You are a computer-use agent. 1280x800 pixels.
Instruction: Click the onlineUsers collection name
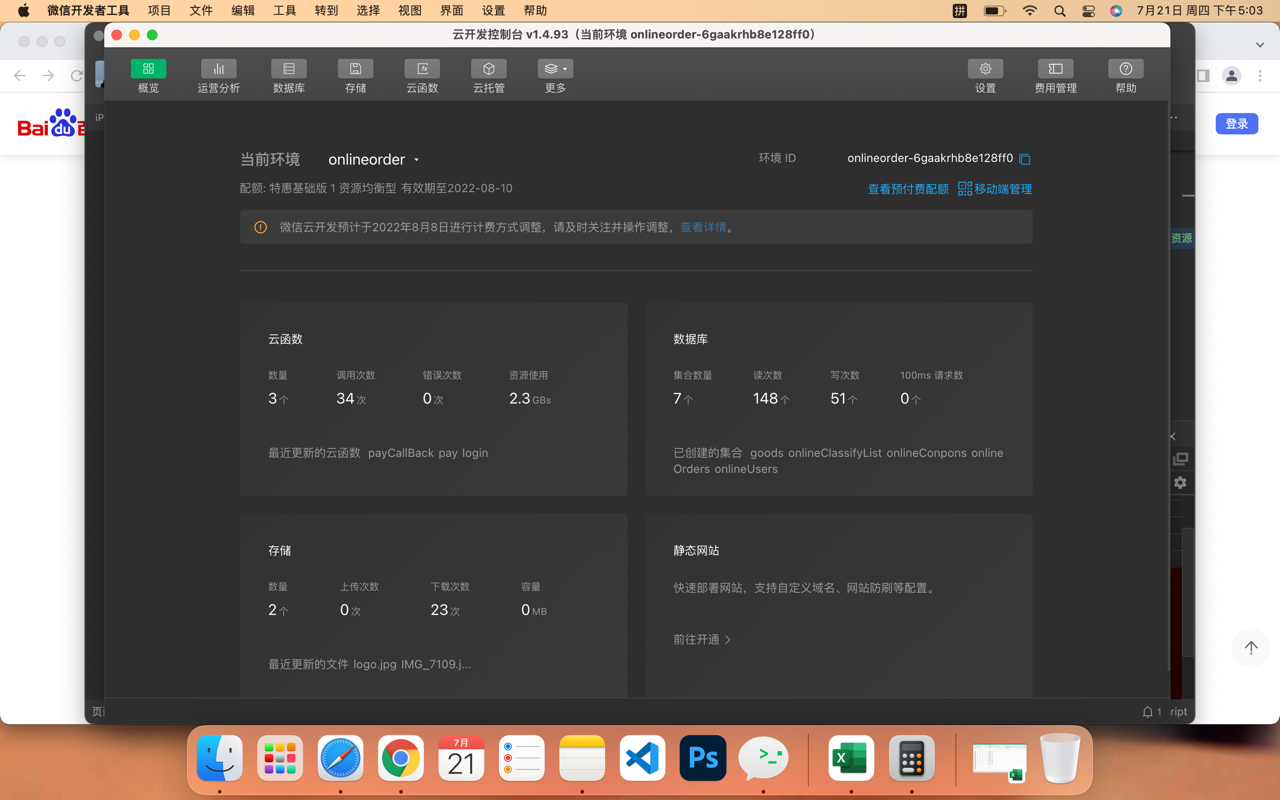tap(746, 469)
